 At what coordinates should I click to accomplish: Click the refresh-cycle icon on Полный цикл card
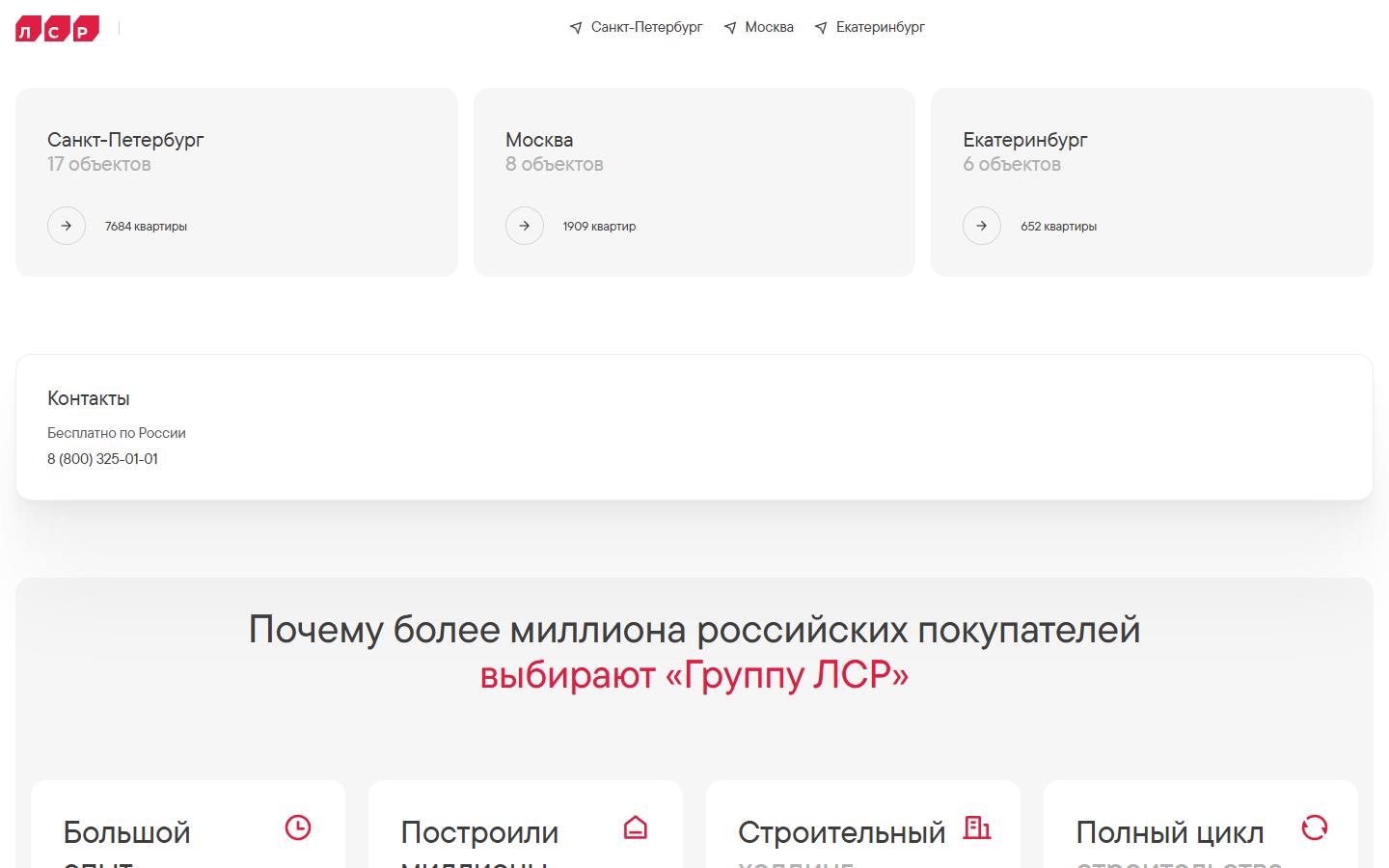click(1315, 827)
